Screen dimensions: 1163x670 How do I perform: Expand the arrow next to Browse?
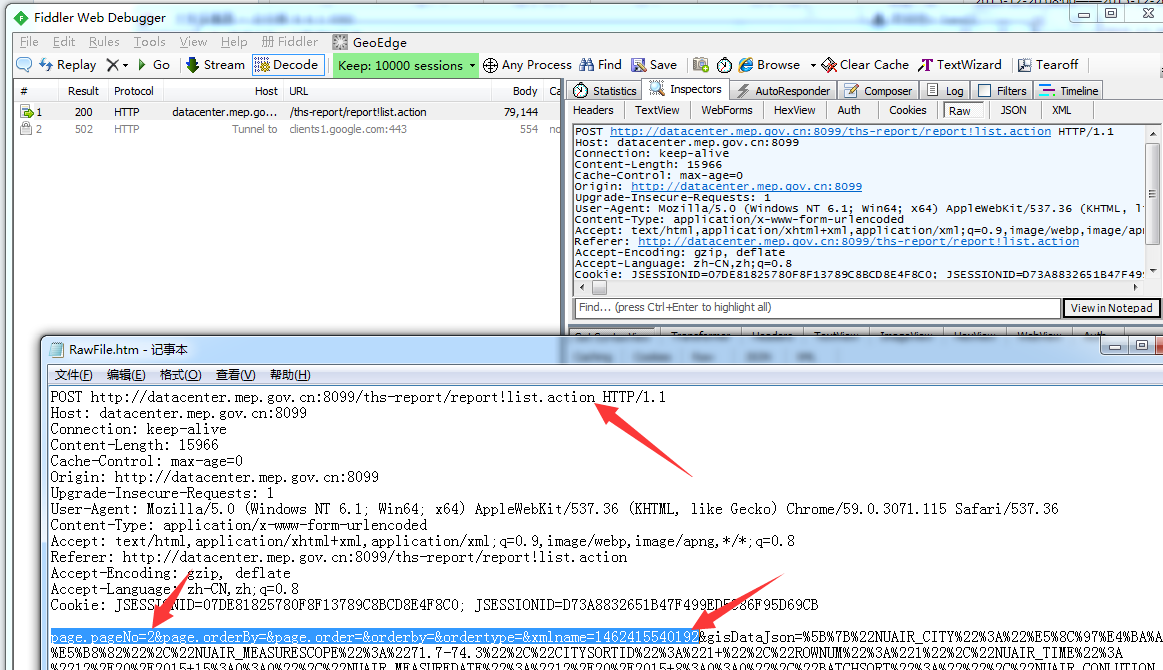(x=813, y=65)
